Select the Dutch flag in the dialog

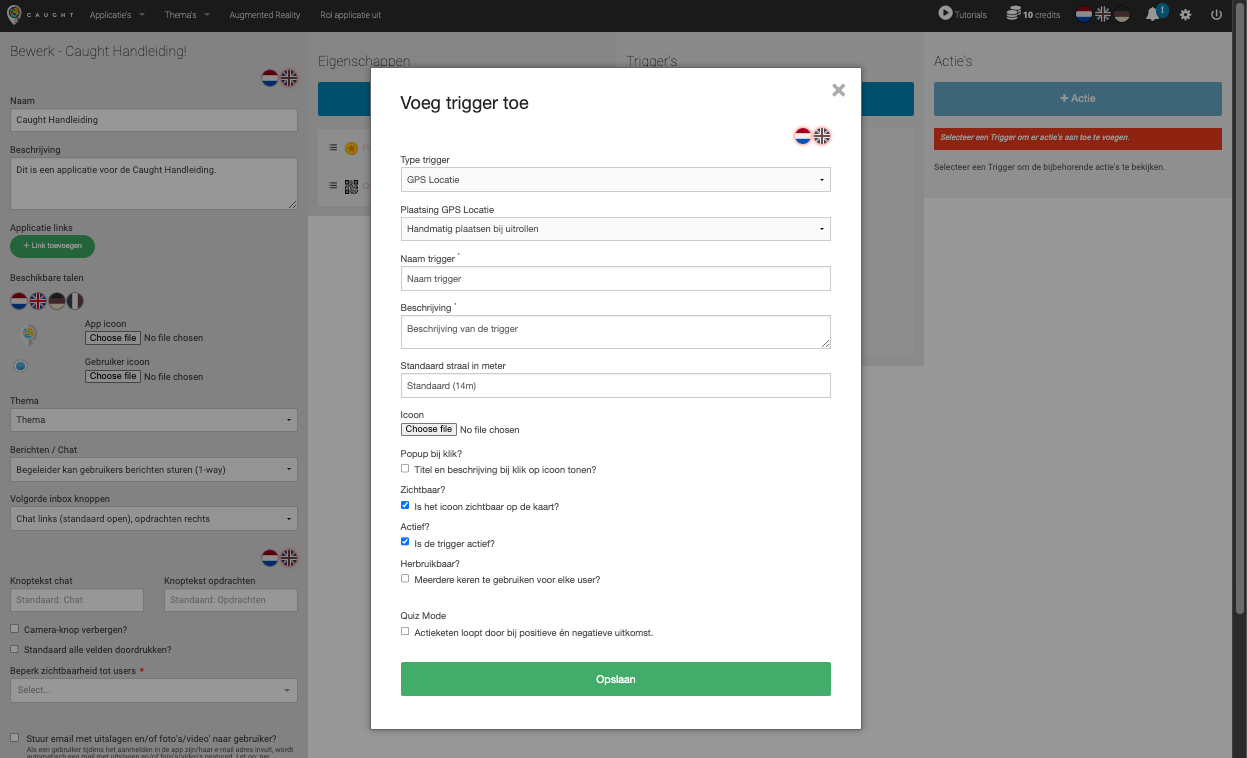(802, 136)
